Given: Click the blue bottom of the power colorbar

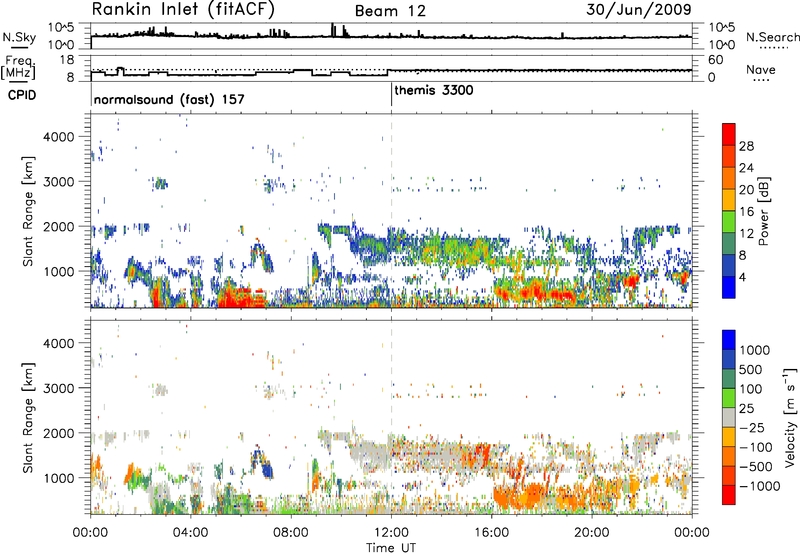Looking at the screenshot, I should (729, 287).
